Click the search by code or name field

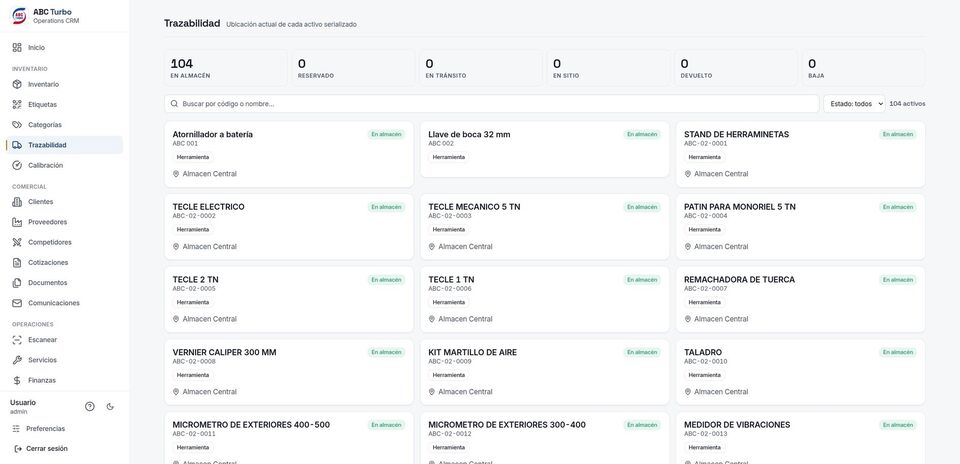click(492, 104)
